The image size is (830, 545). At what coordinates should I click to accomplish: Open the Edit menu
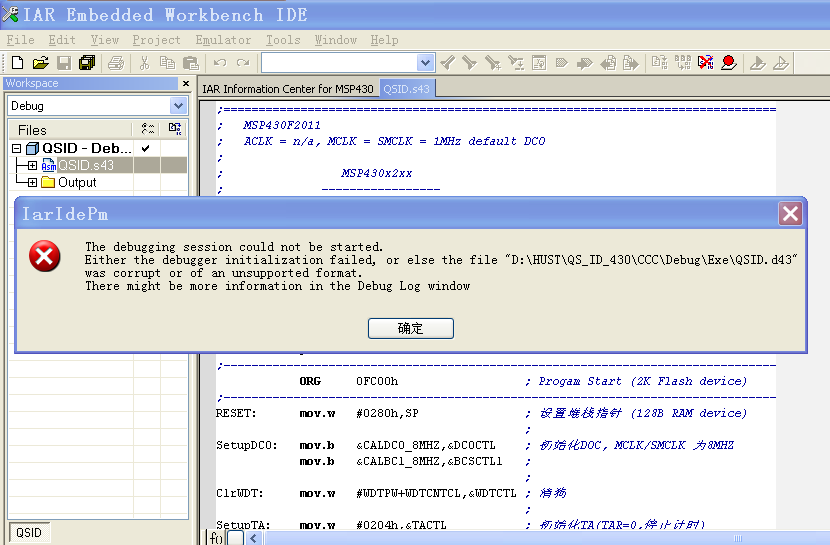click(x=62, y=40)
